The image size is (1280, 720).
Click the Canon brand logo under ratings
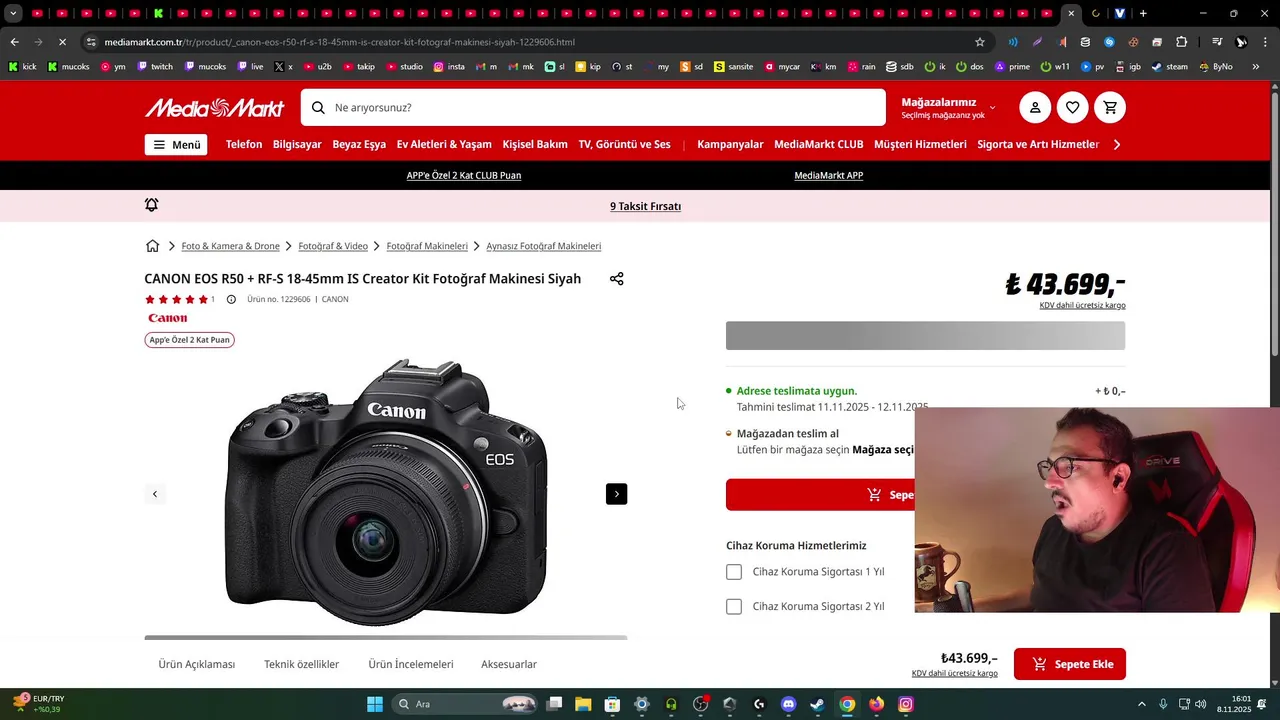click(x=168, y=318)
